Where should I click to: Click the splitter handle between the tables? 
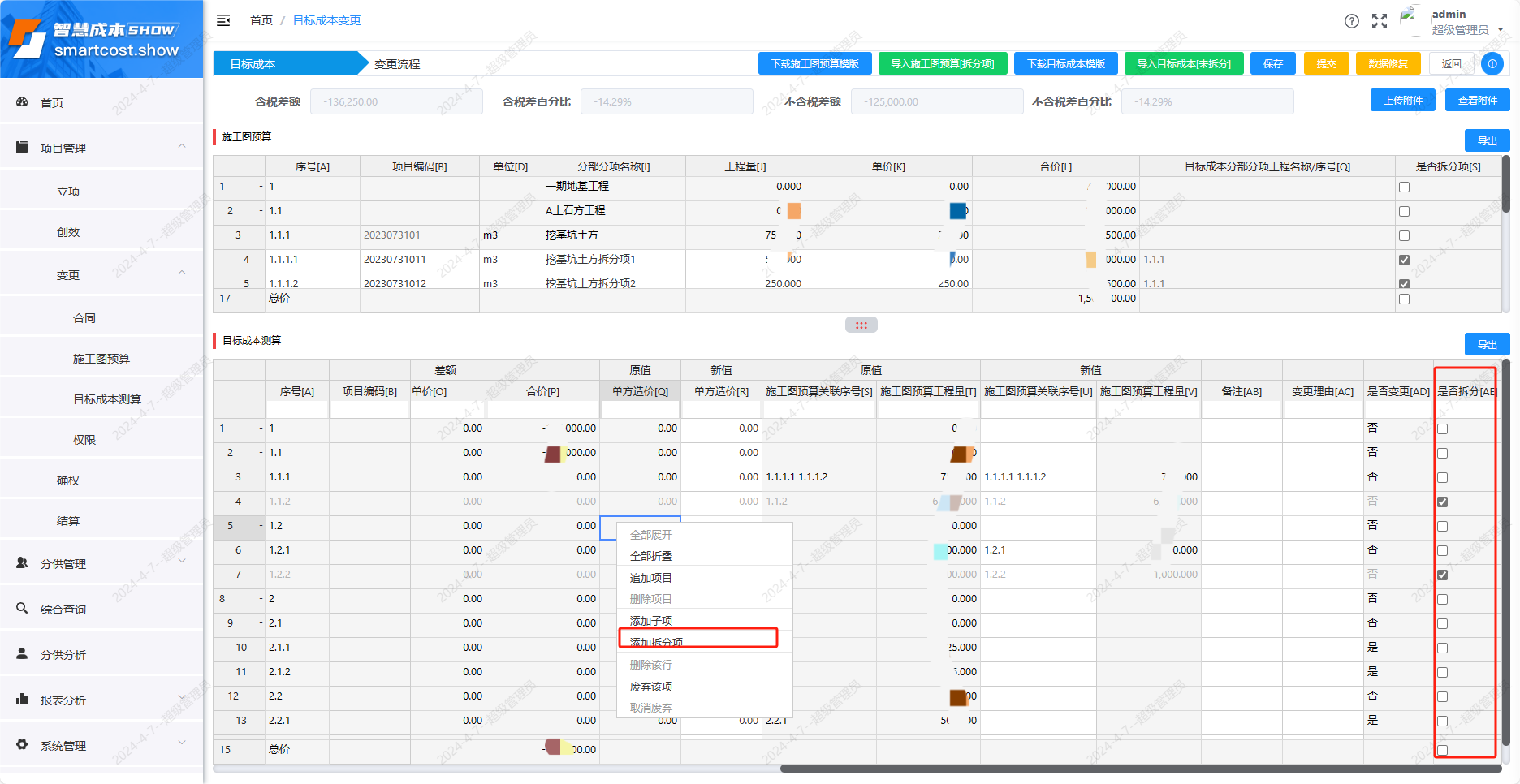(x=861, y=325)
